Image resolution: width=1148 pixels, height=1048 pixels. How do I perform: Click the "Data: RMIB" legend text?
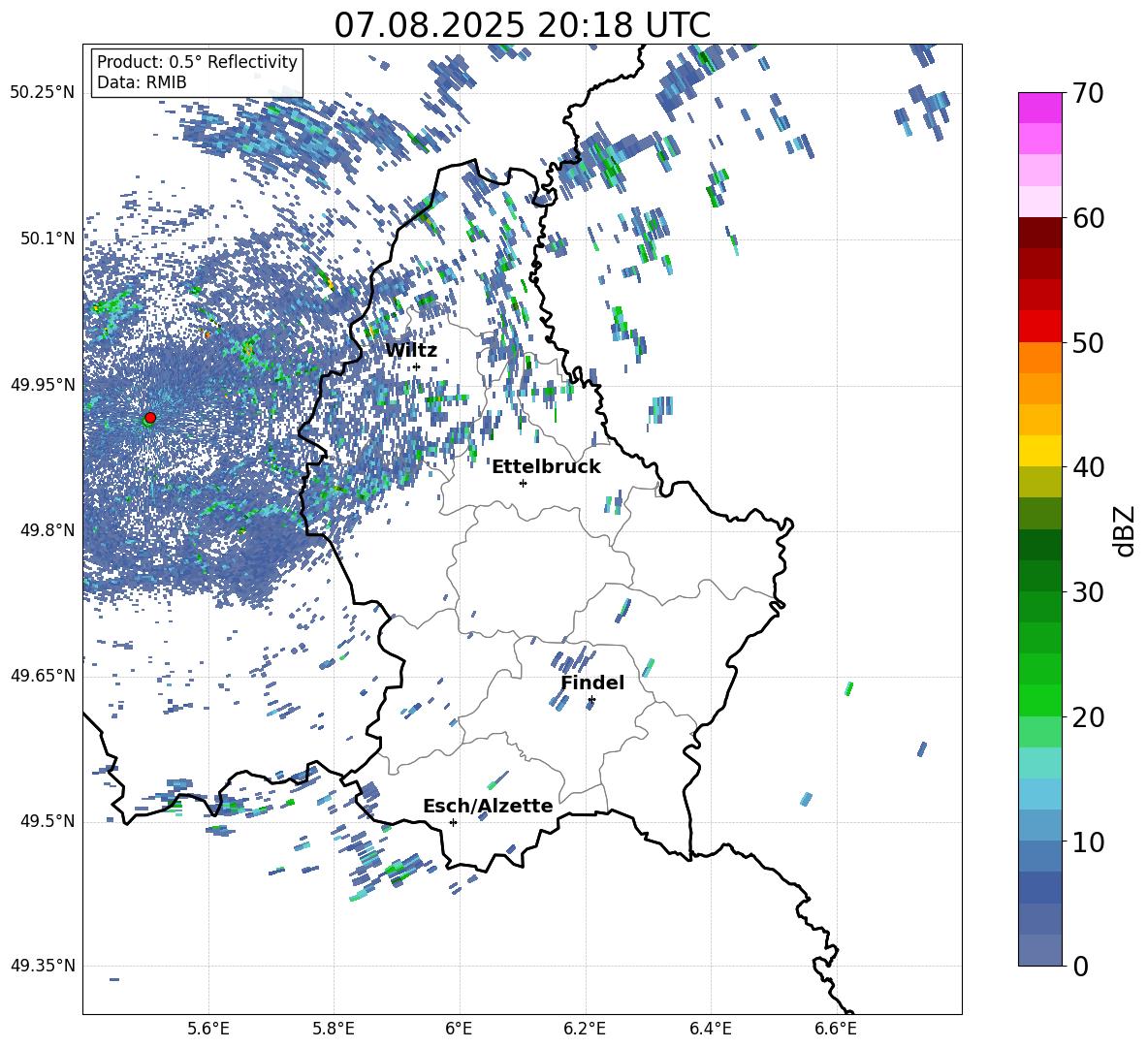pyautogui.click(x=142, y=82)
